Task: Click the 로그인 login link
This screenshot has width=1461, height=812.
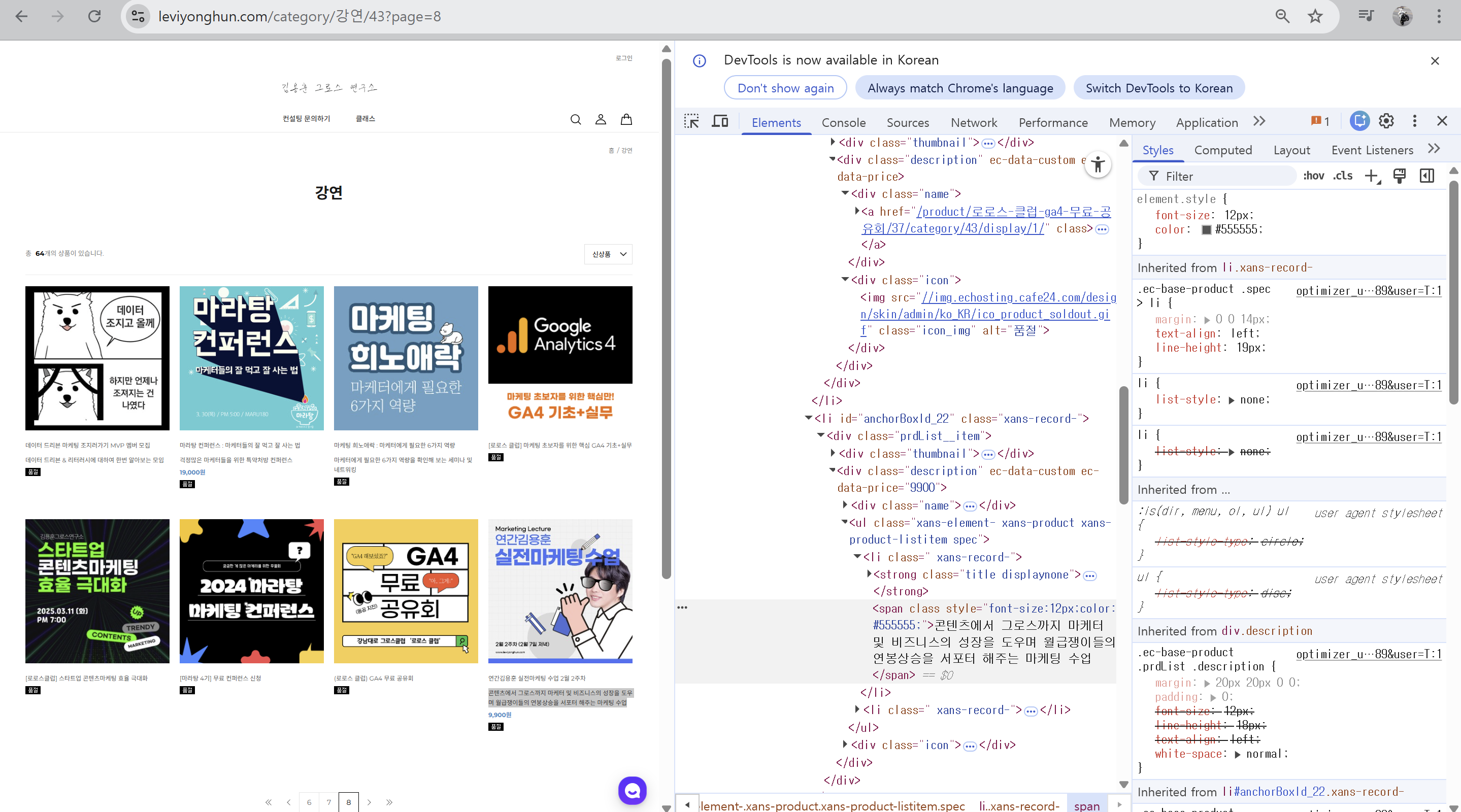Action: 624,58
